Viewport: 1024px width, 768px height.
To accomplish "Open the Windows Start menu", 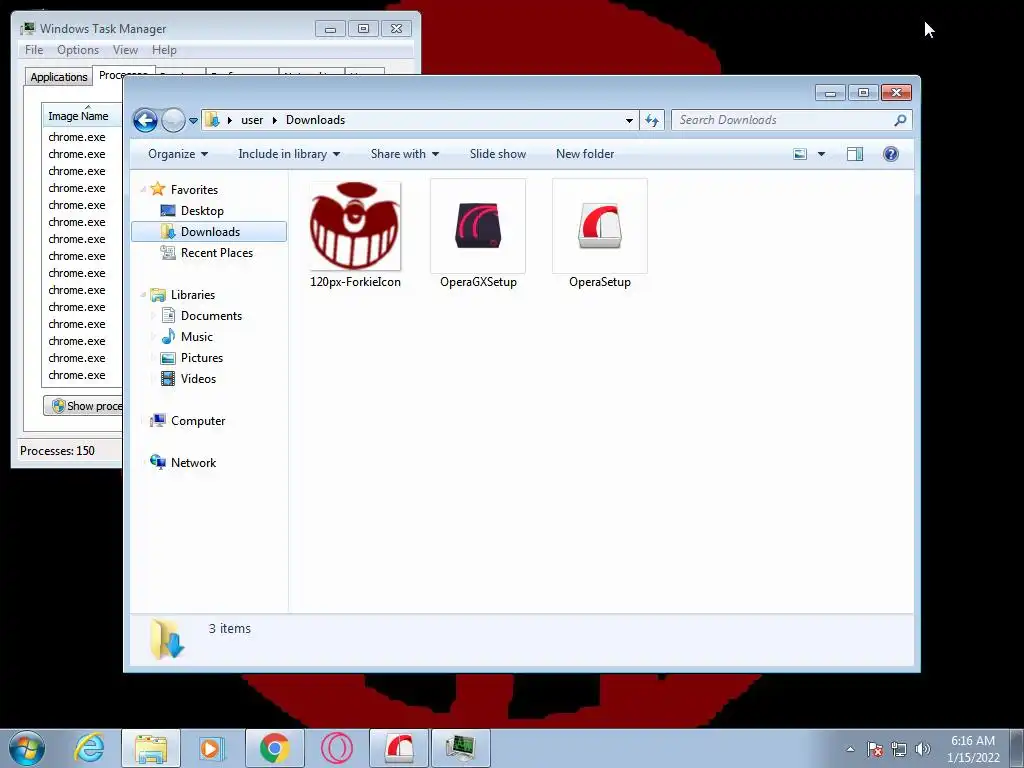I will 27,748.
